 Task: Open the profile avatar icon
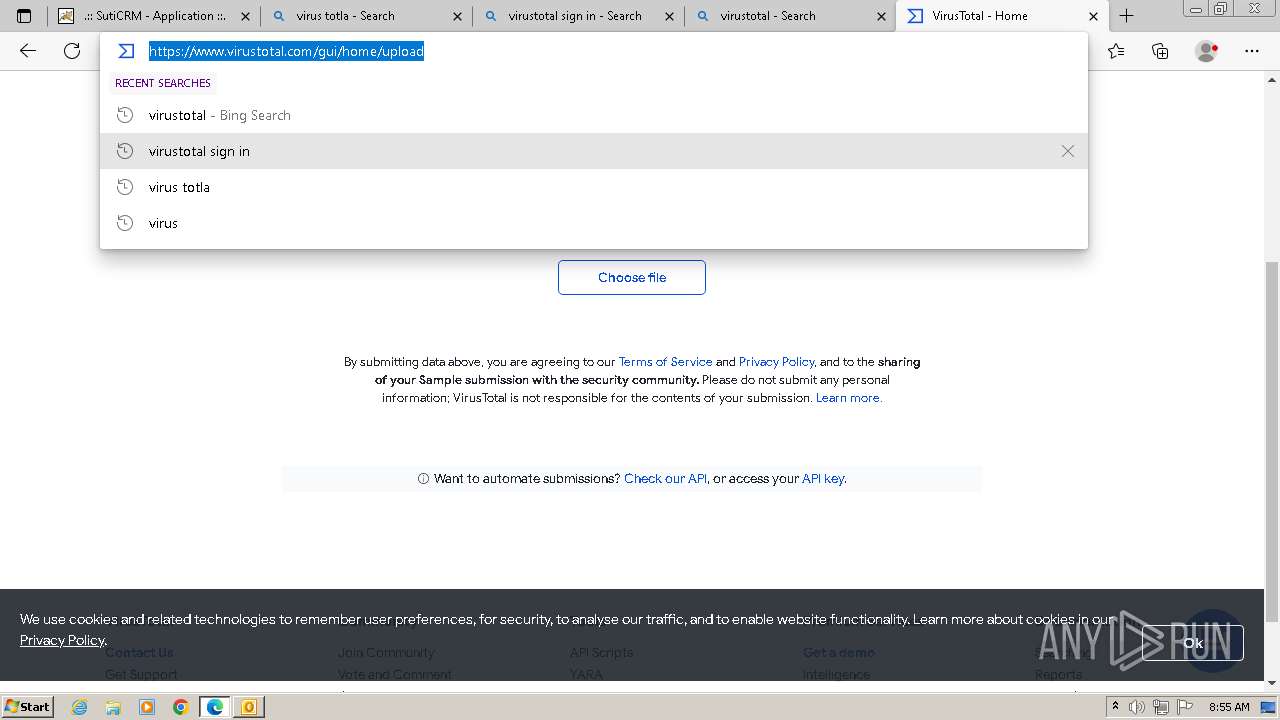1207,51
